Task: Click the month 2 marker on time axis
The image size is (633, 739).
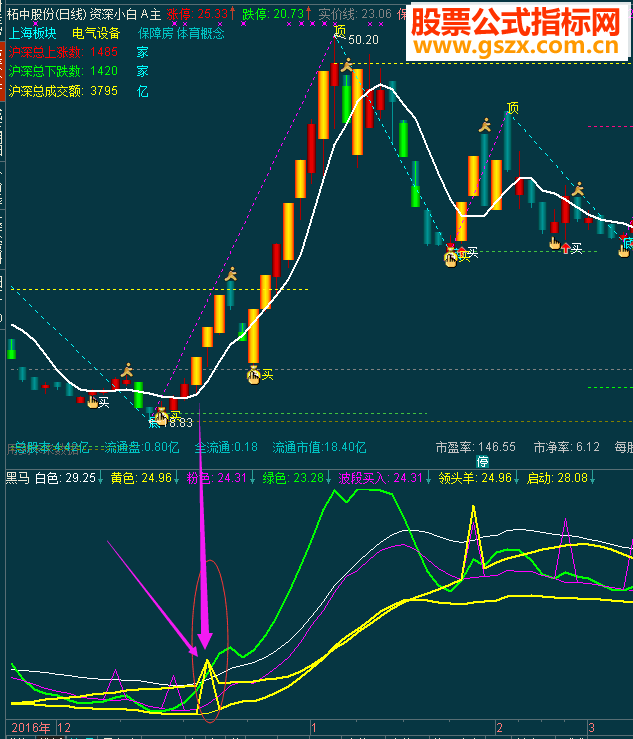Action: 500,728
